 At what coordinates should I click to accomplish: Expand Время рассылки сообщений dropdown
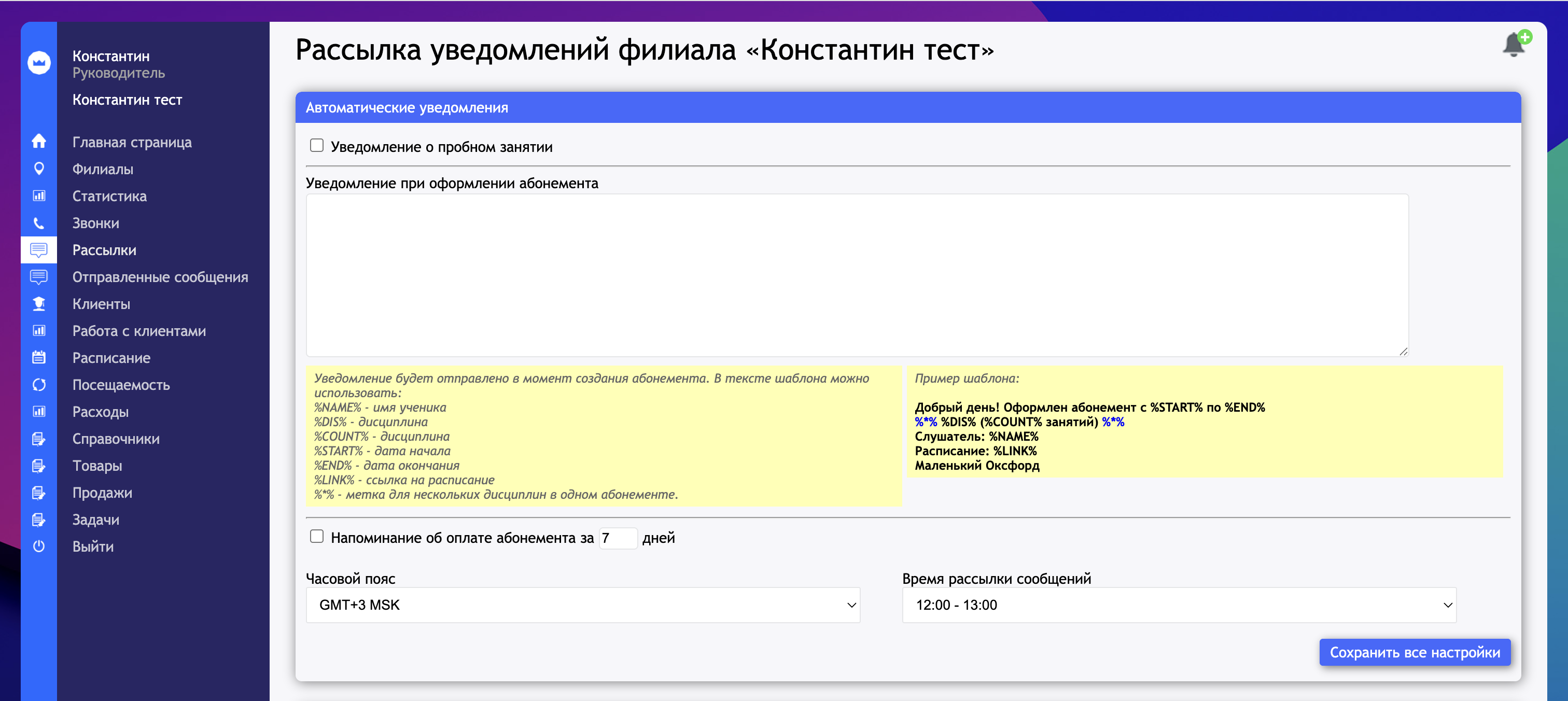(1179, 604)
